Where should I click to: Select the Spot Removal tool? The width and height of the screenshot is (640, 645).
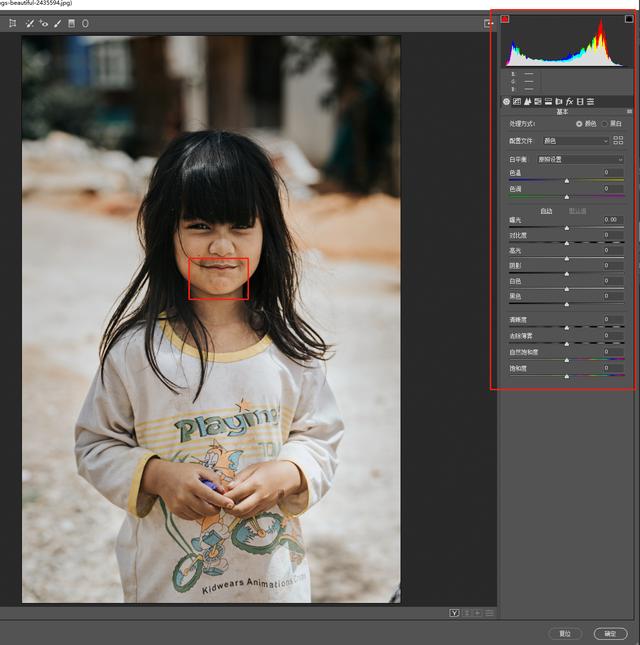click(x=29, y=23)
